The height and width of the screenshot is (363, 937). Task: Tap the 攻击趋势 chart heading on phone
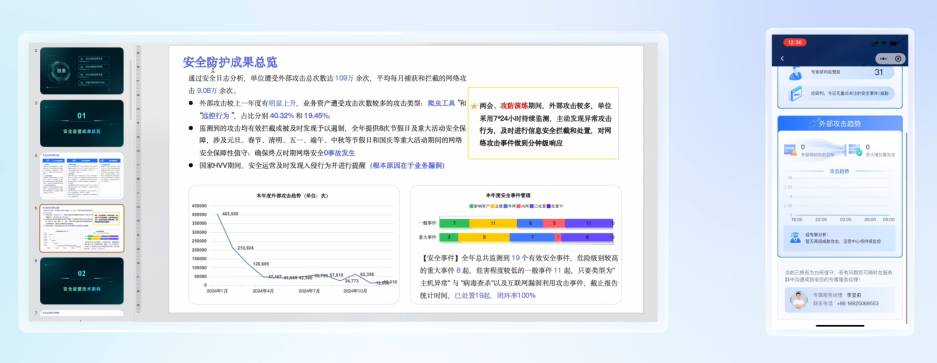pyautogui.click(x=840, y=171)
